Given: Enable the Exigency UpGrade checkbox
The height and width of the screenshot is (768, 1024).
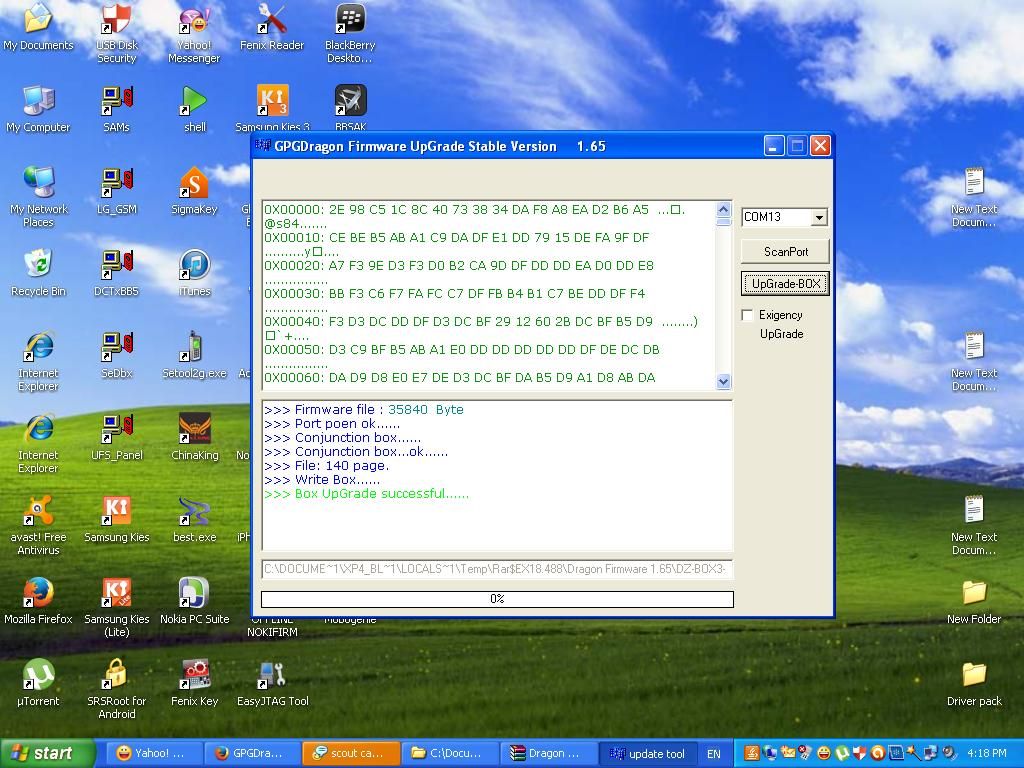Looking at the screenshot, I should [748, 315].
